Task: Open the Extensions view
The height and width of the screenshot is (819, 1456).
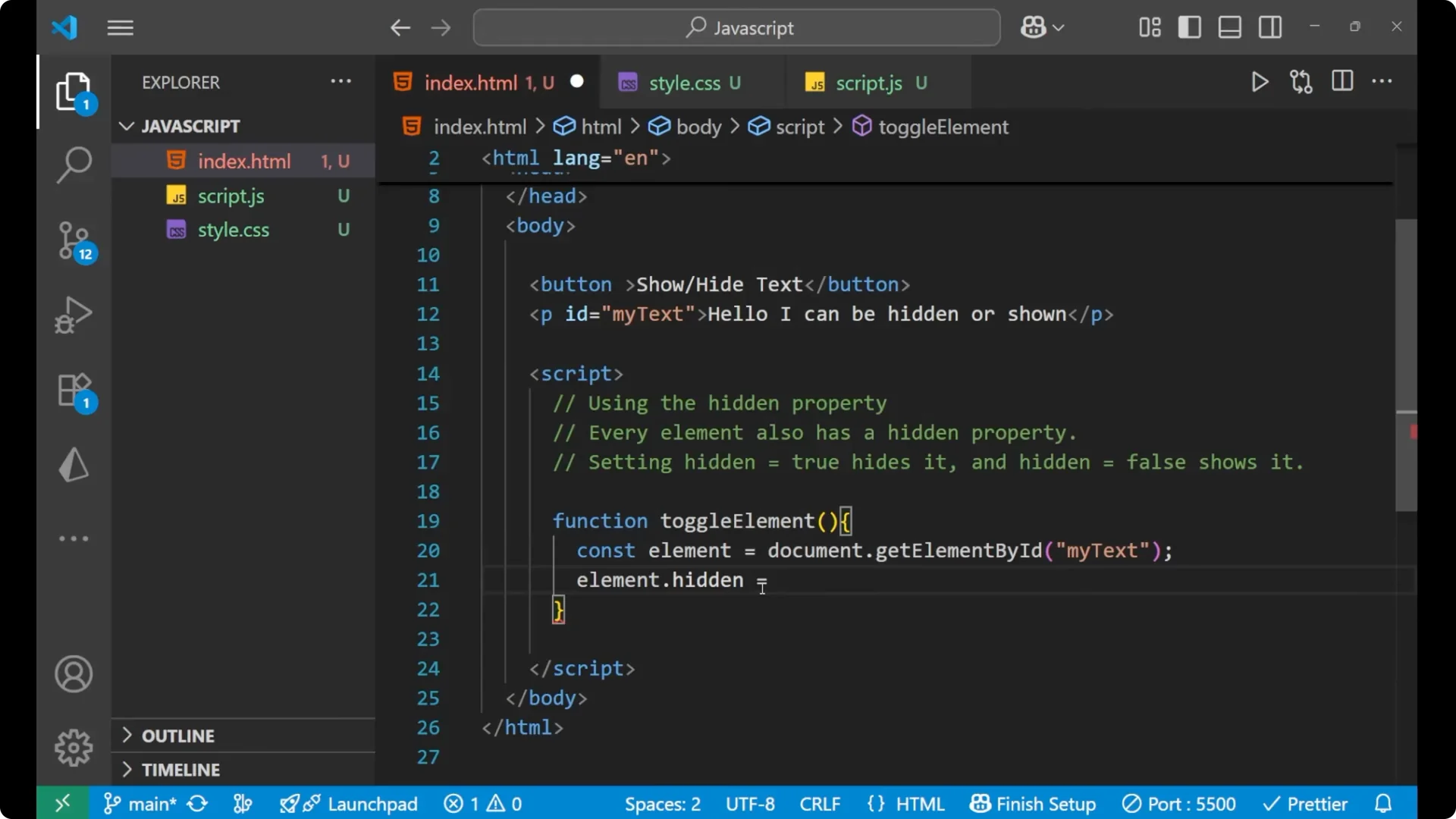Action: 74,391
